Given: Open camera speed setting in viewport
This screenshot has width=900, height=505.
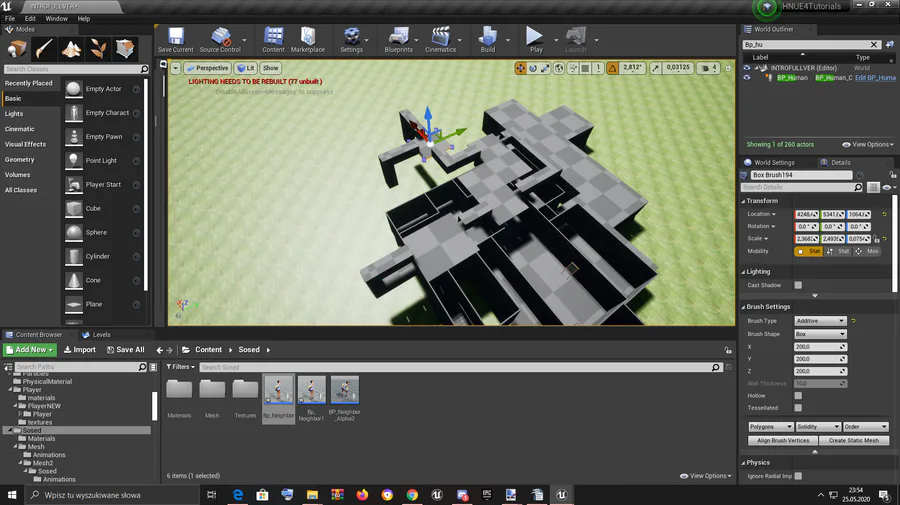Looking at the screenshot, I should [x=708, y=68].
